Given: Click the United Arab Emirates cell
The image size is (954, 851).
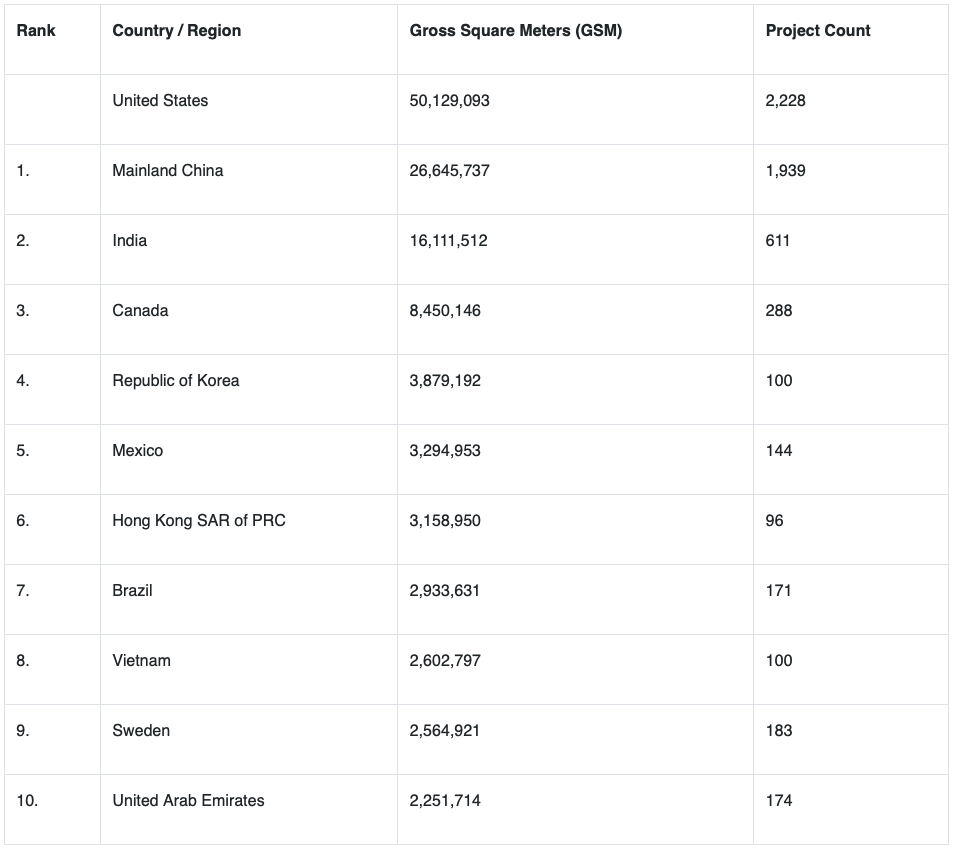Looking at the screenshot, I should 188,800.
